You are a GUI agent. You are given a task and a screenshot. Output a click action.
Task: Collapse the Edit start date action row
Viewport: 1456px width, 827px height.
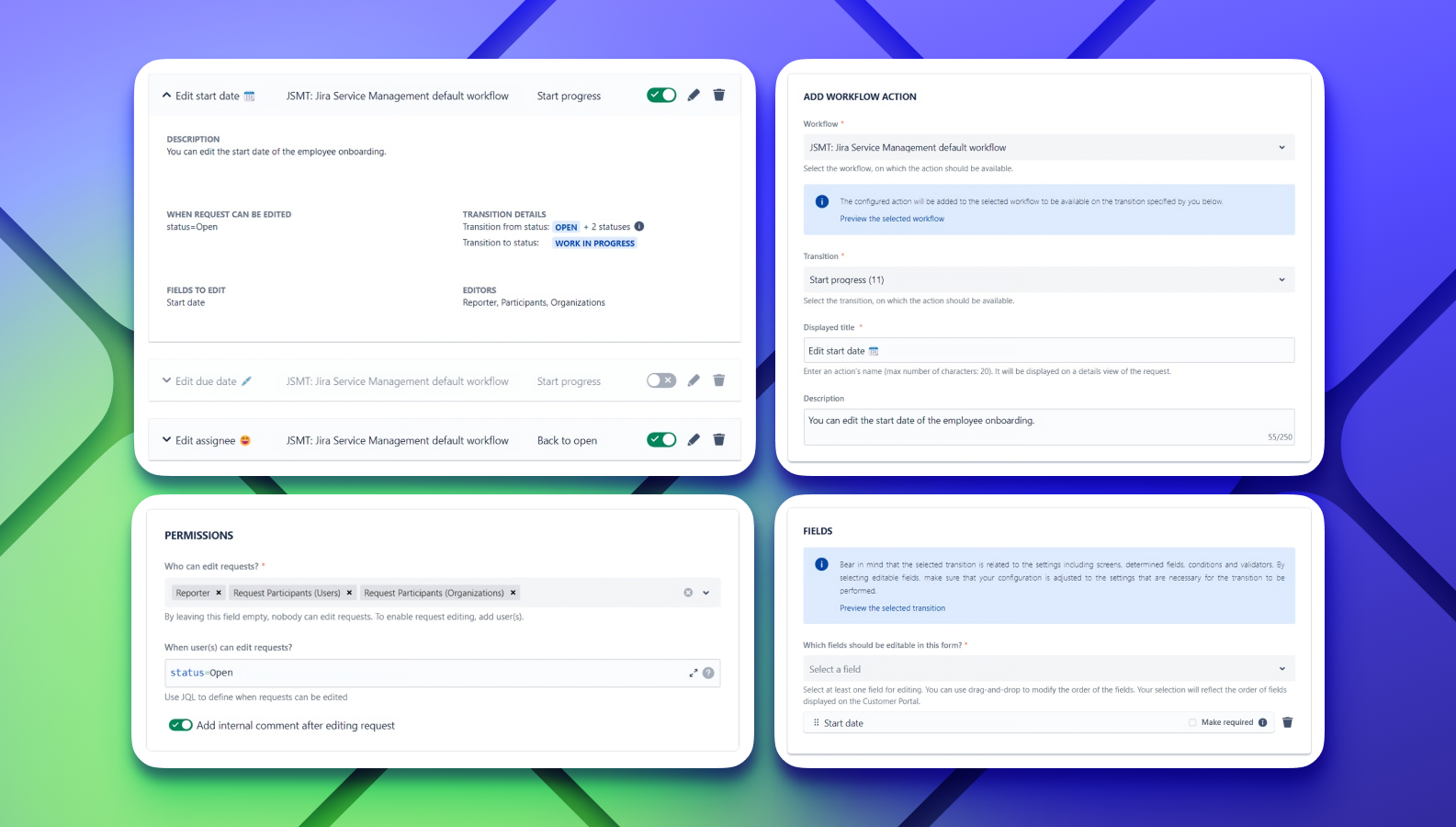click(167, 96)
